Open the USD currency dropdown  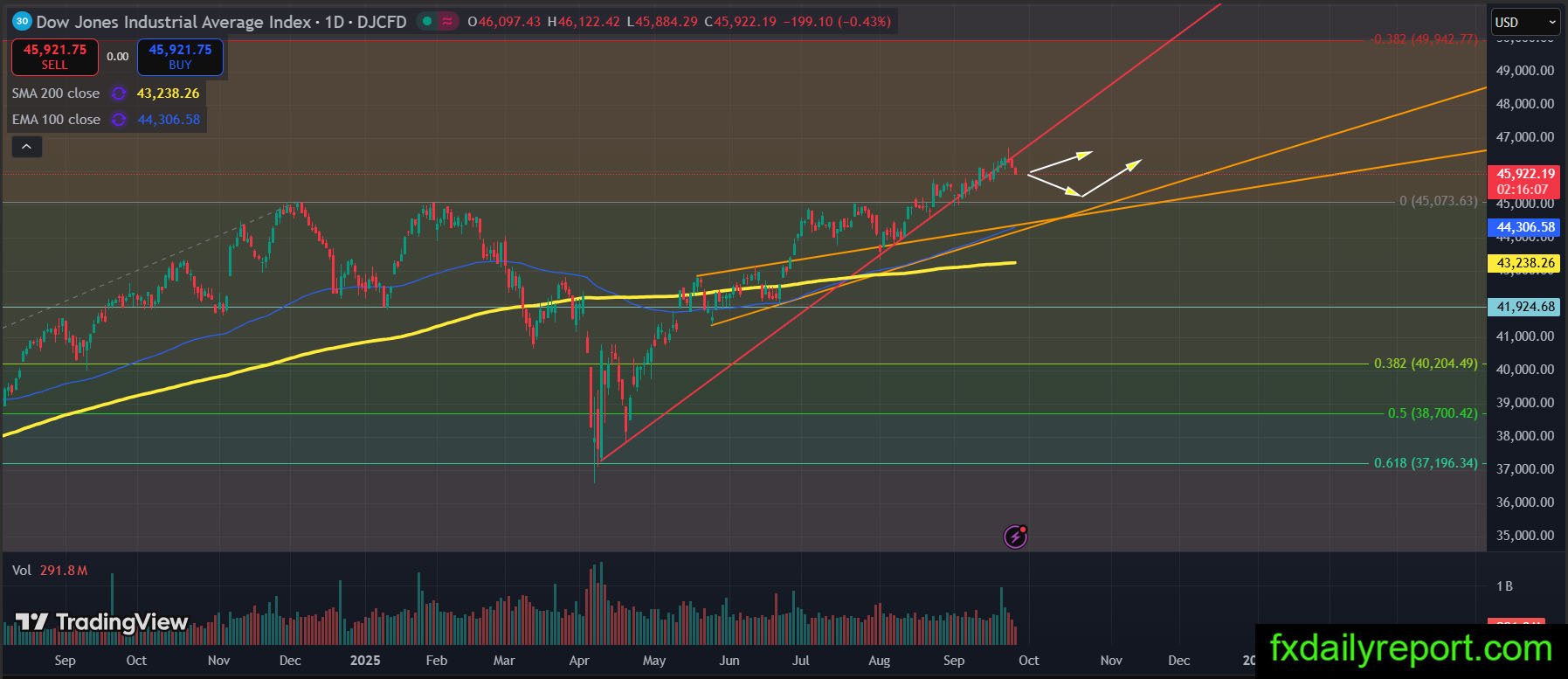(1524, 23)
